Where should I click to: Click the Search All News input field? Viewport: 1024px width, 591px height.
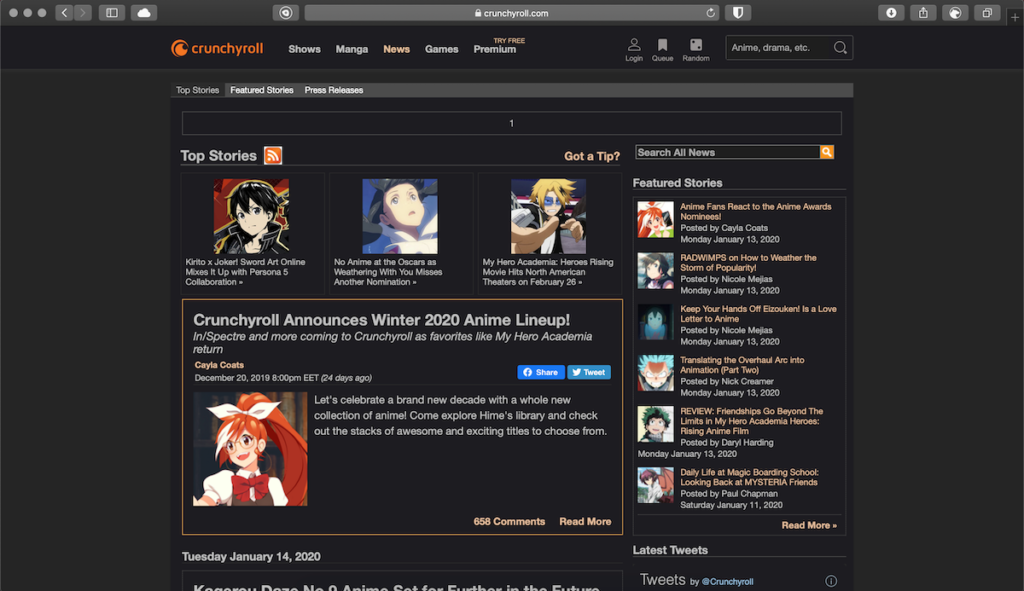pos(730,152)
